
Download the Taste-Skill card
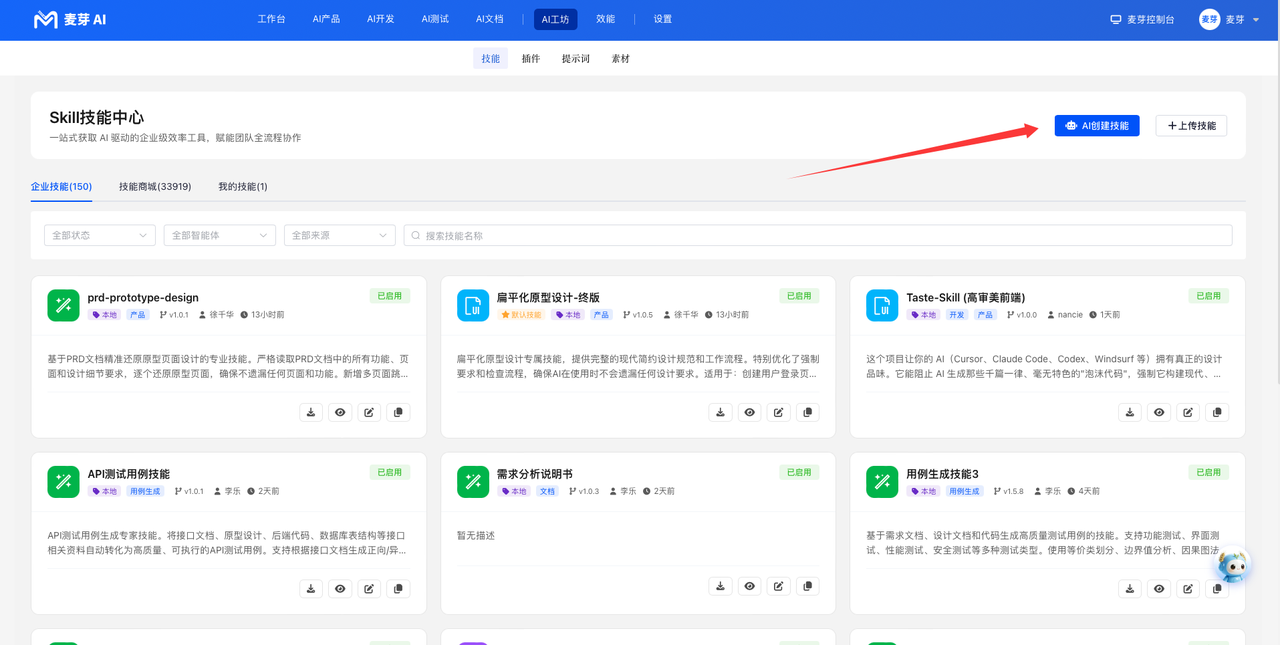(x=1130, y=412)
